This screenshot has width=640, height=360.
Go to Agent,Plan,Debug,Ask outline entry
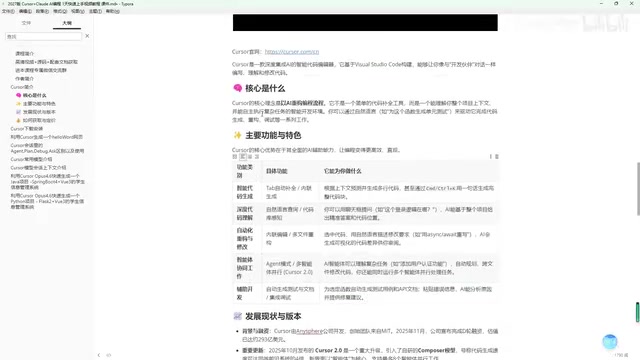47,148
